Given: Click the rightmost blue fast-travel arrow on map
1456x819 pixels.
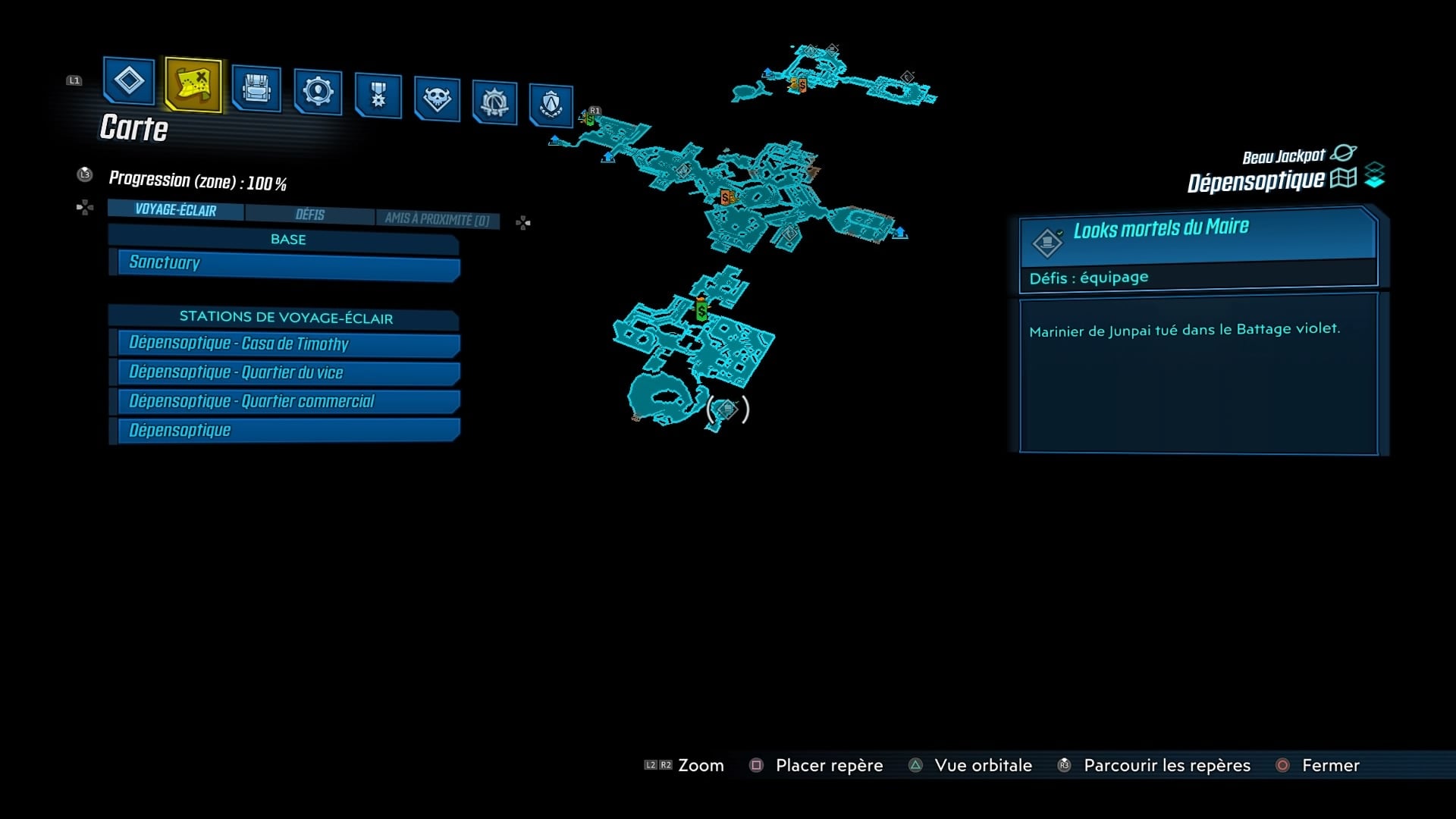Looking at the screenshot, I should [899, 232].
